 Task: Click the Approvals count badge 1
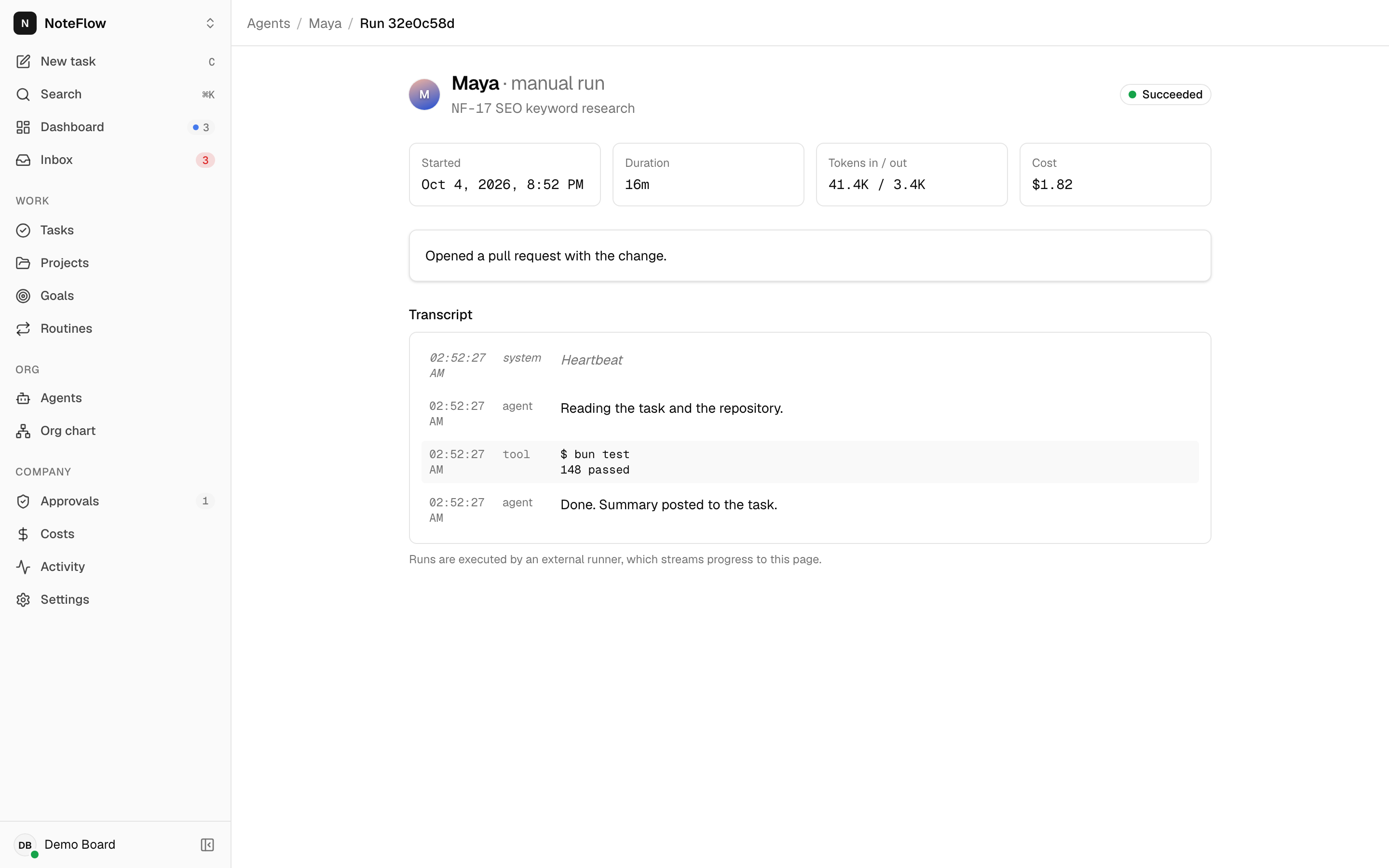point(205,501)
